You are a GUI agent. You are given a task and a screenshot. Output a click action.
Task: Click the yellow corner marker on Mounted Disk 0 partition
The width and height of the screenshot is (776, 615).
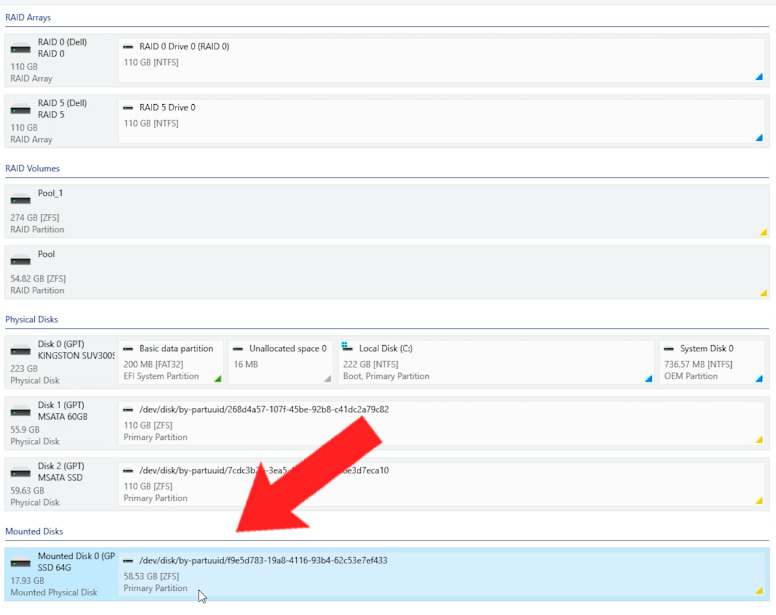(x=759, y=590)
